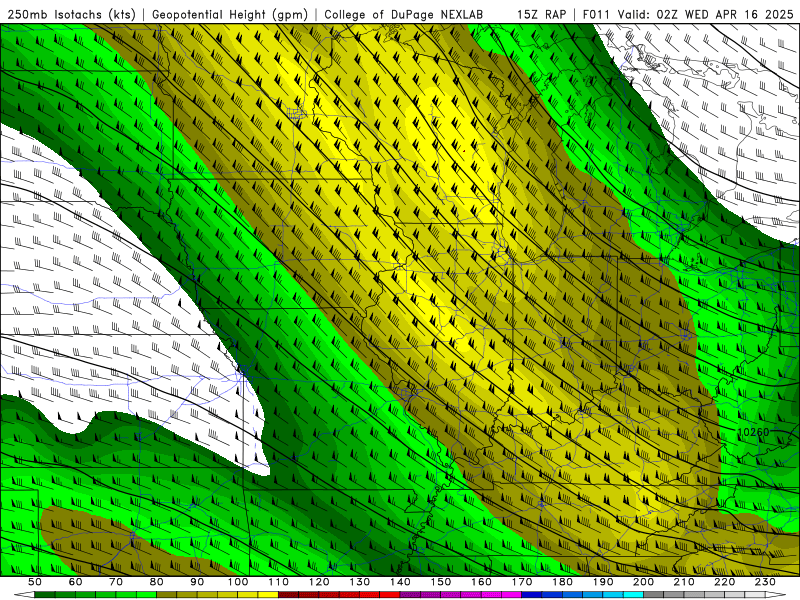Click the dark green swatch right of the 50 tick
The height and width of the screenshot is (600, 800).
tap(45, 595)
